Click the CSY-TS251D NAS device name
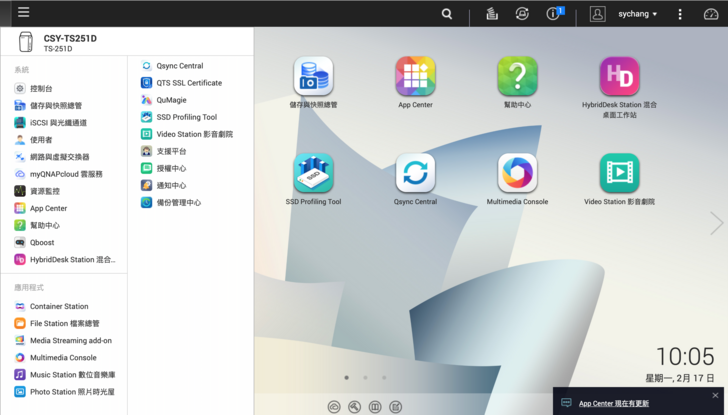This screenshot has width=728, height=415. tap(70, 39)
